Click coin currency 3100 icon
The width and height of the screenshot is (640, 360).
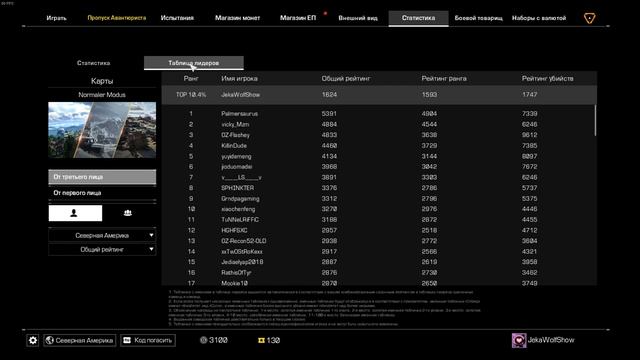click(203, 340)
